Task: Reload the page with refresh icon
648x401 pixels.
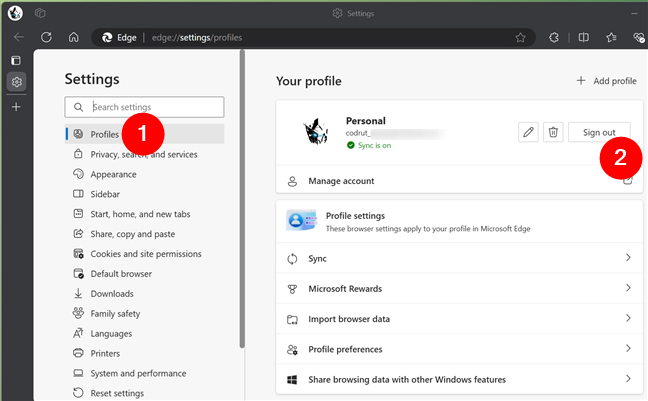Action: 46,38
